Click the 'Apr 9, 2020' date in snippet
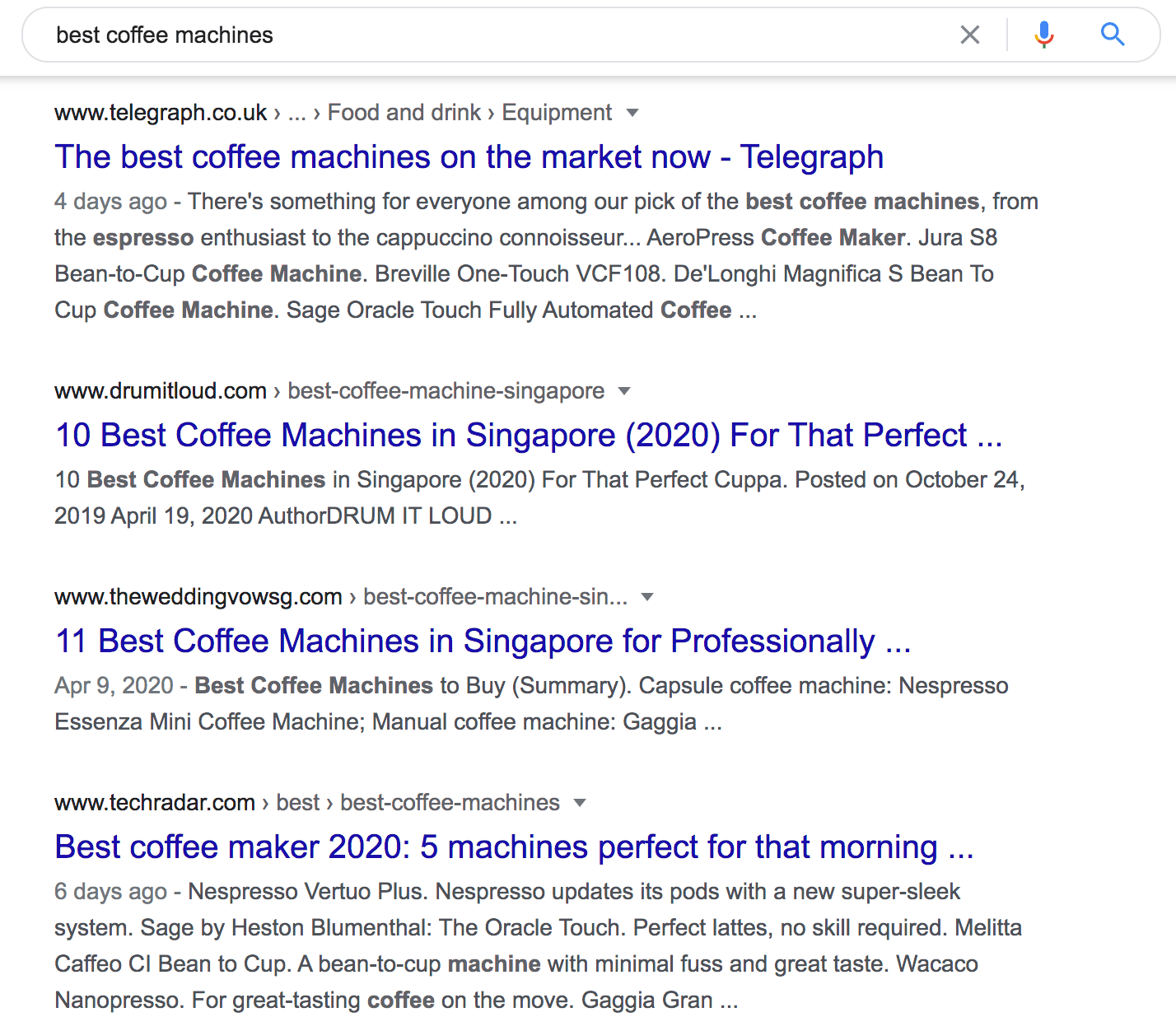This screenshot has height=1031, width=1176. pos(114,686)
